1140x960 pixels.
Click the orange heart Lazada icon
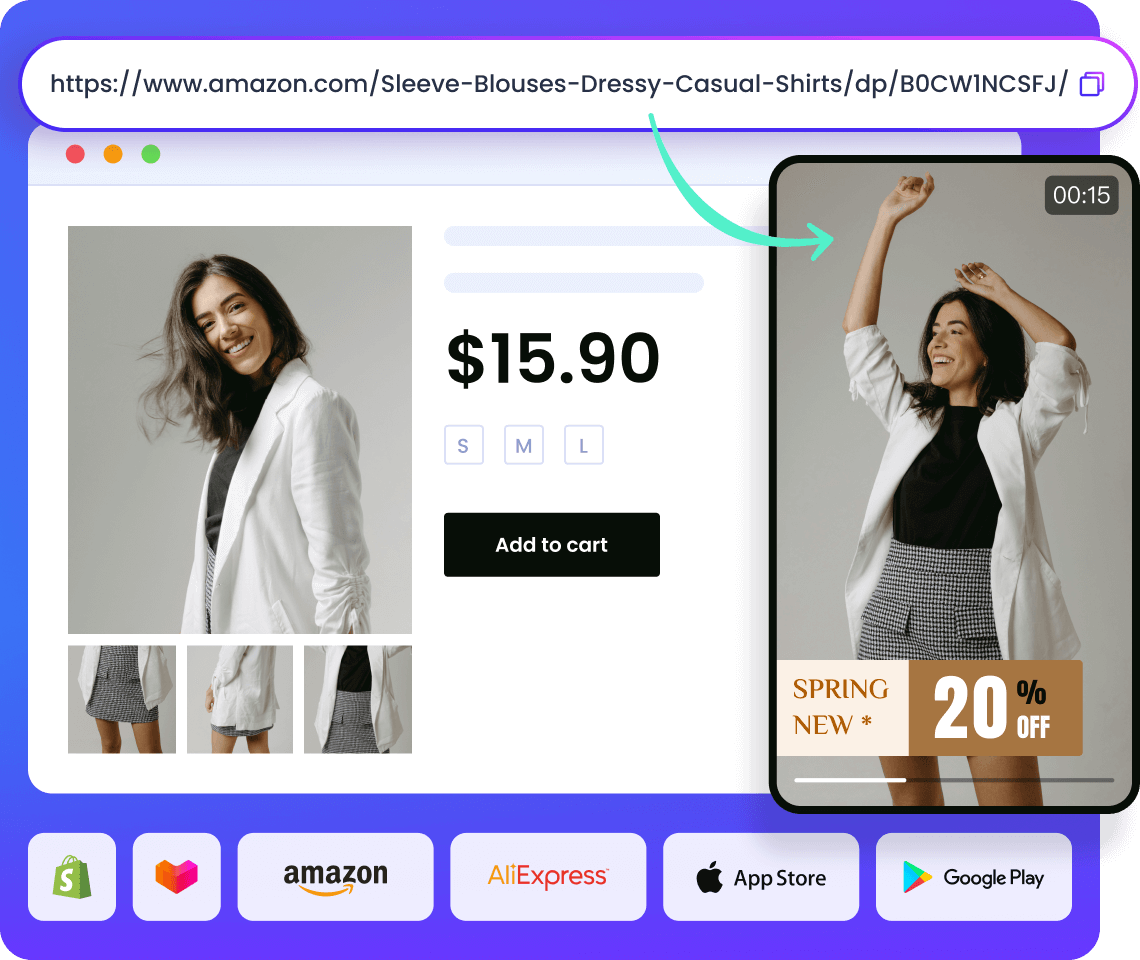click(x=177, y=877)
